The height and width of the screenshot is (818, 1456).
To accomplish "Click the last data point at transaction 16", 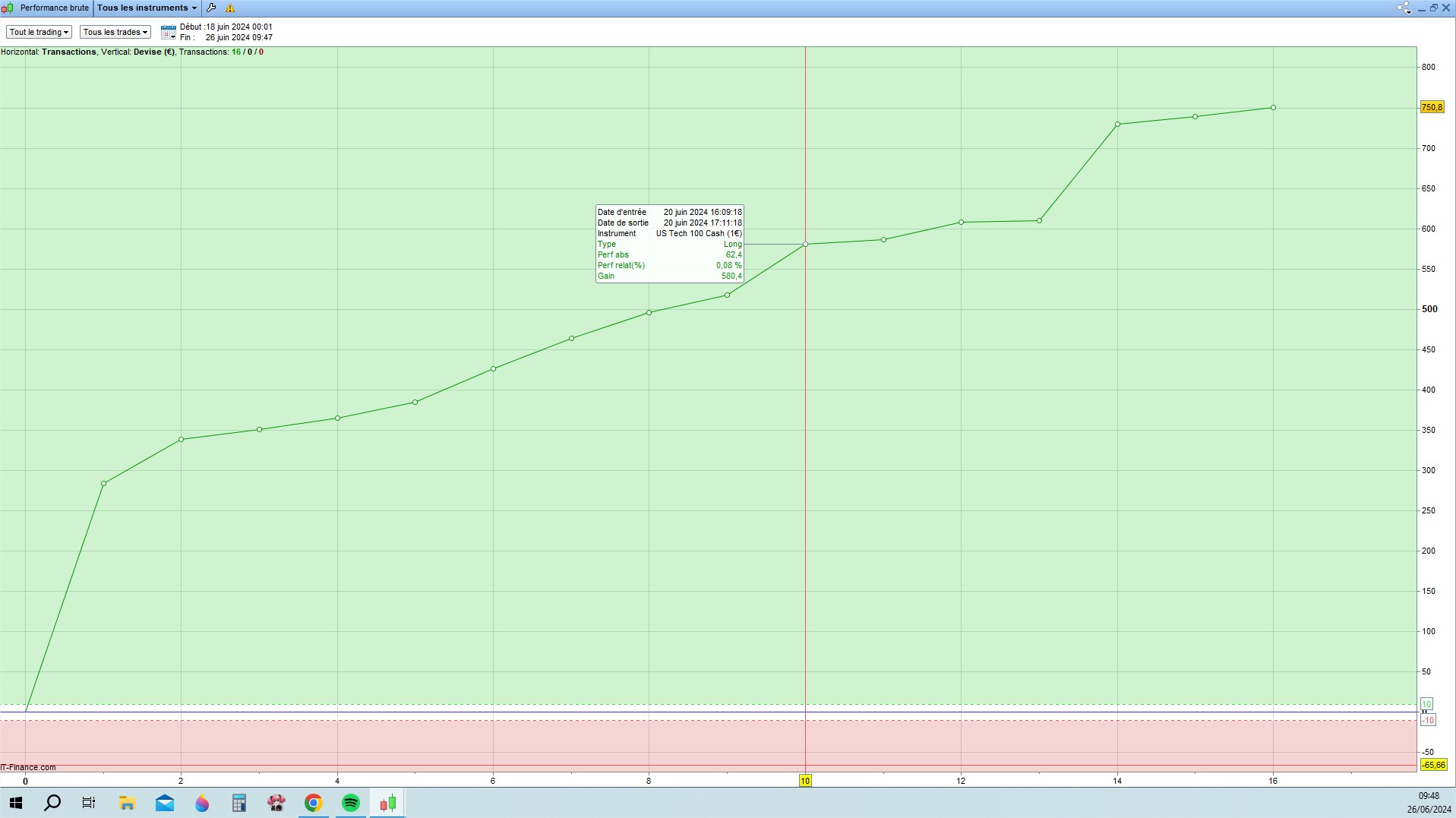I will tap(1273, 108).
